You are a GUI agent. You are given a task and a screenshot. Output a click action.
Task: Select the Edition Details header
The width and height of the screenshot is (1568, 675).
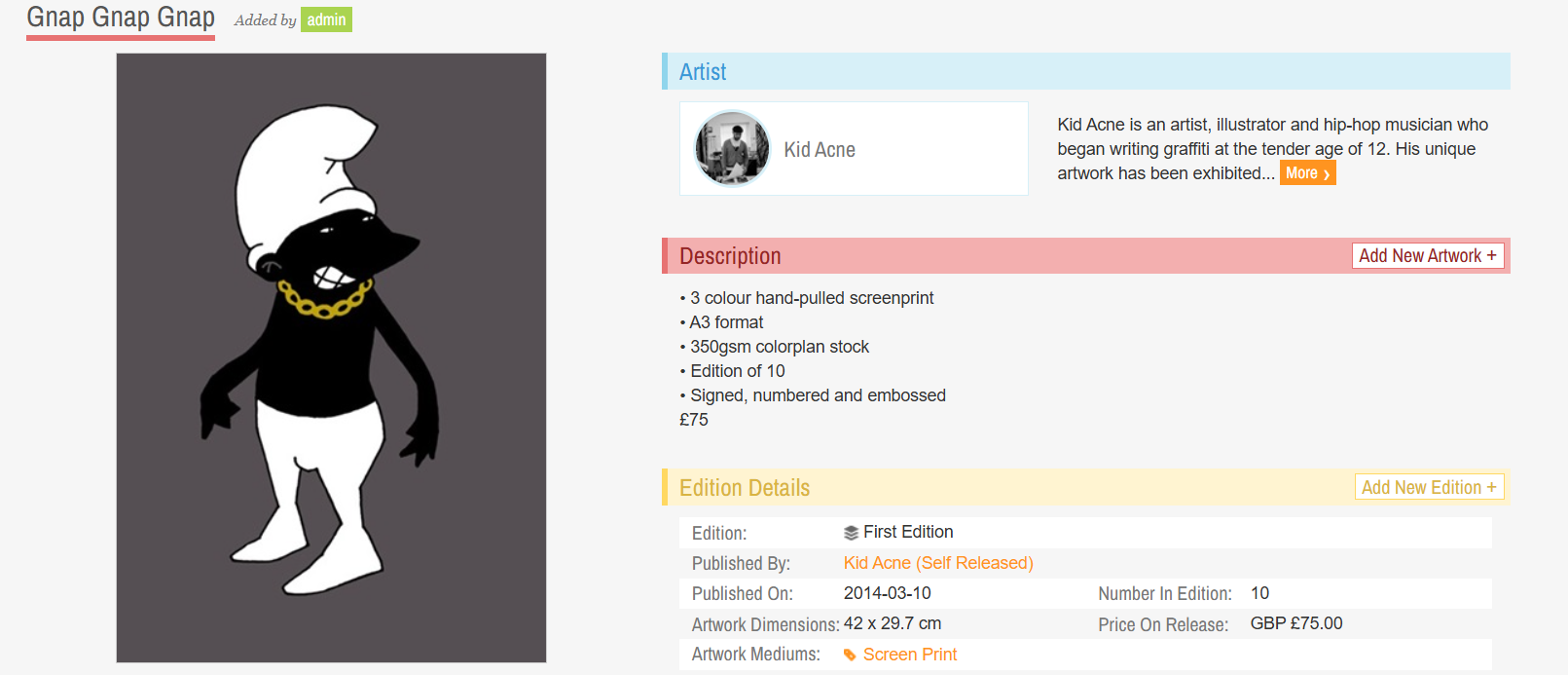(1086, 487)
